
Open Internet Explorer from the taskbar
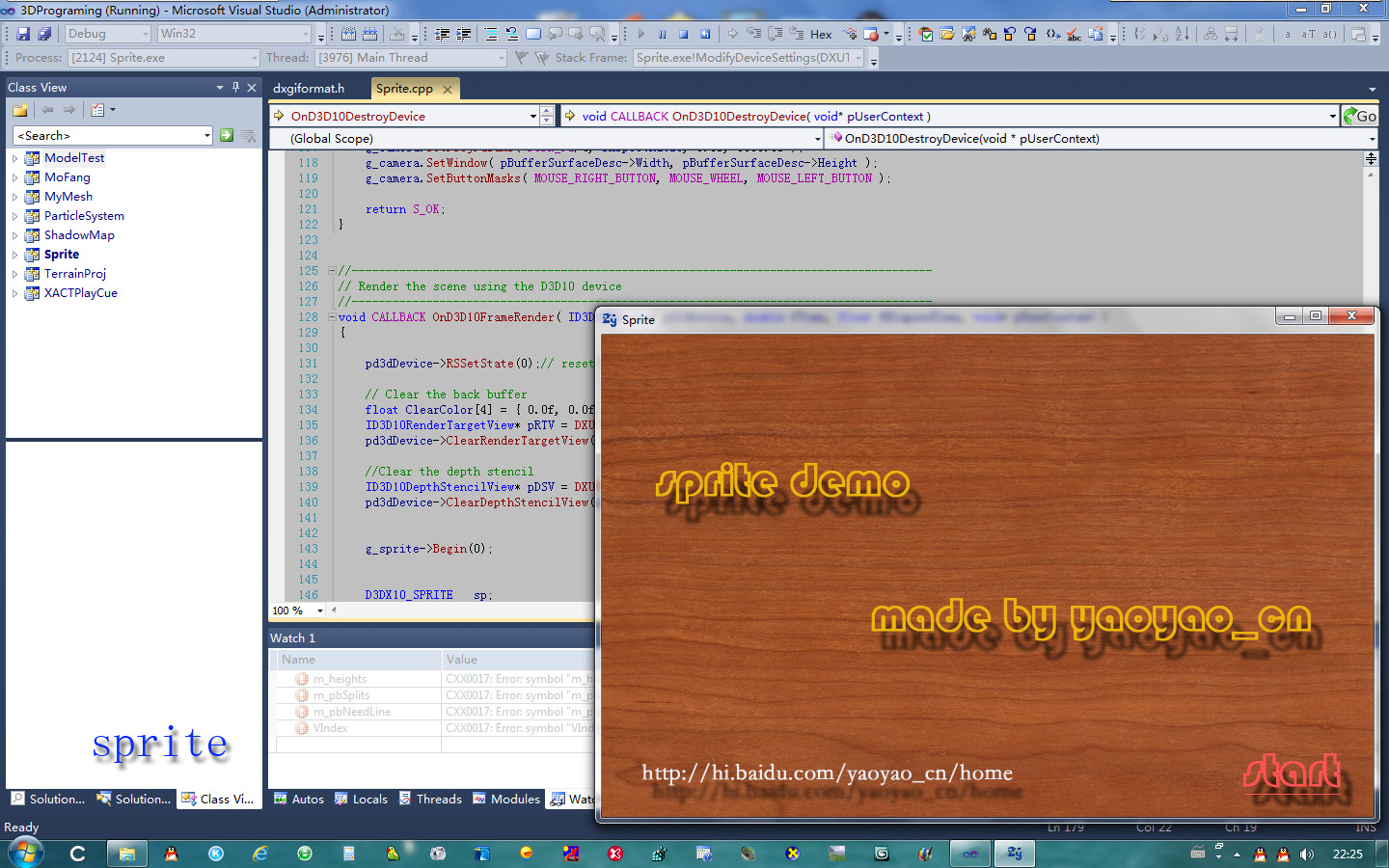[260, 854]
